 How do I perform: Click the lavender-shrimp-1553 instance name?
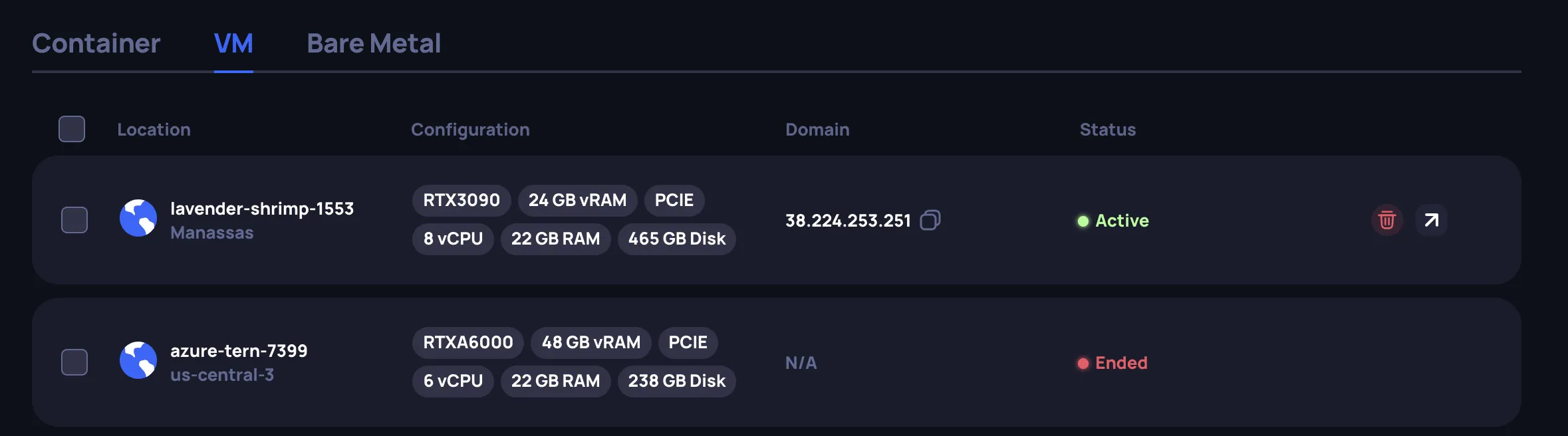coord(263,208)
